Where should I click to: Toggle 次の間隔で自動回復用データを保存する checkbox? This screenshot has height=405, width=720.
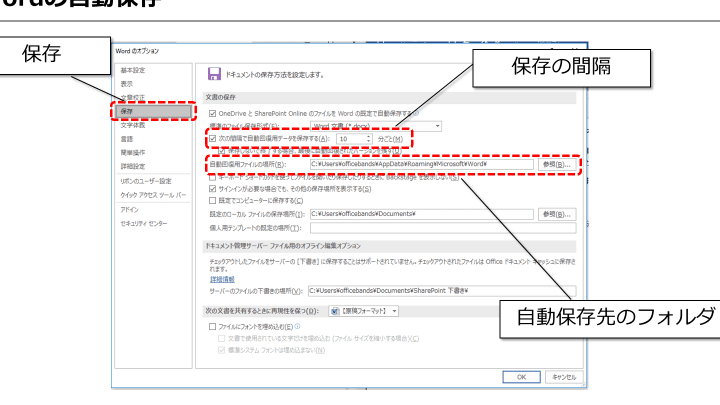(x=212, y=138)
